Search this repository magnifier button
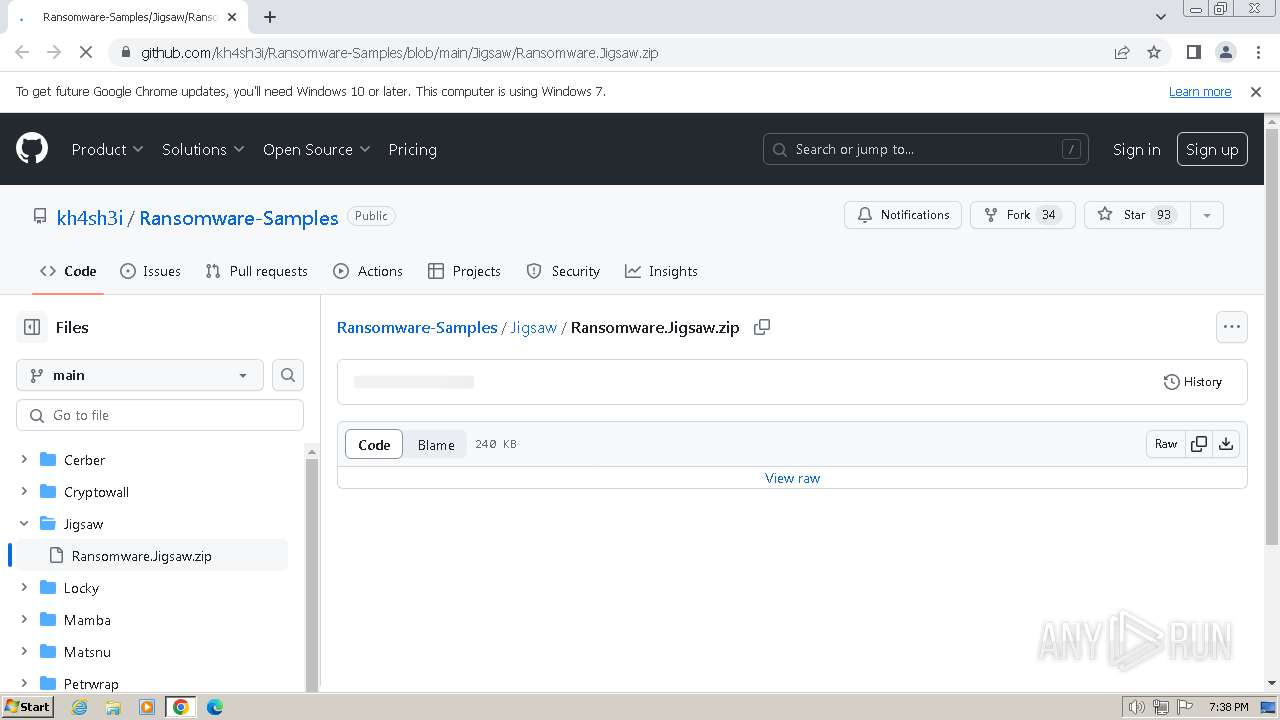This screenshot has width=1280, height=720. coord(288,375)
